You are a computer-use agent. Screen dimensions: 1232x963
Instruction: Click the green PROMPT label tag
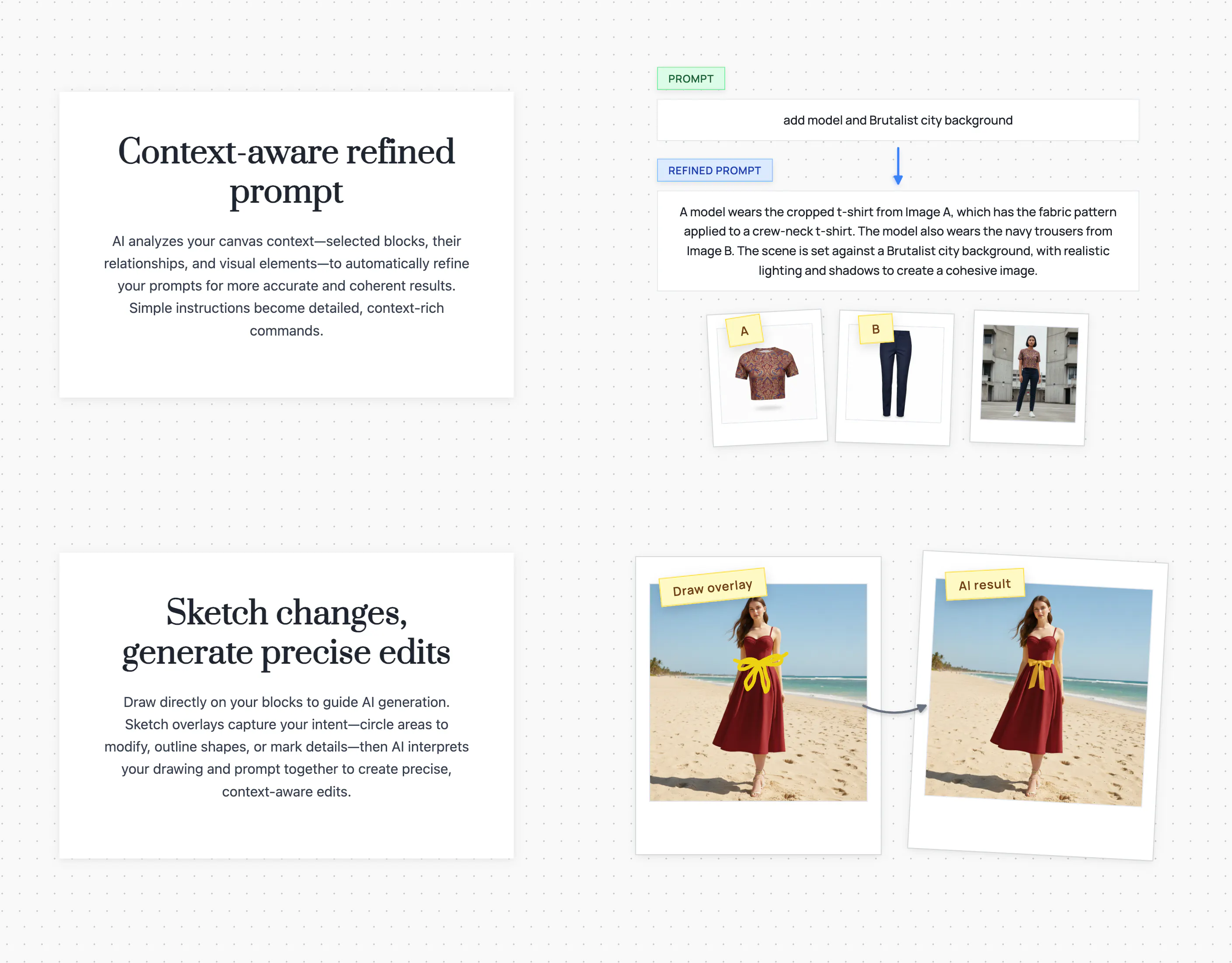[690, 79]
